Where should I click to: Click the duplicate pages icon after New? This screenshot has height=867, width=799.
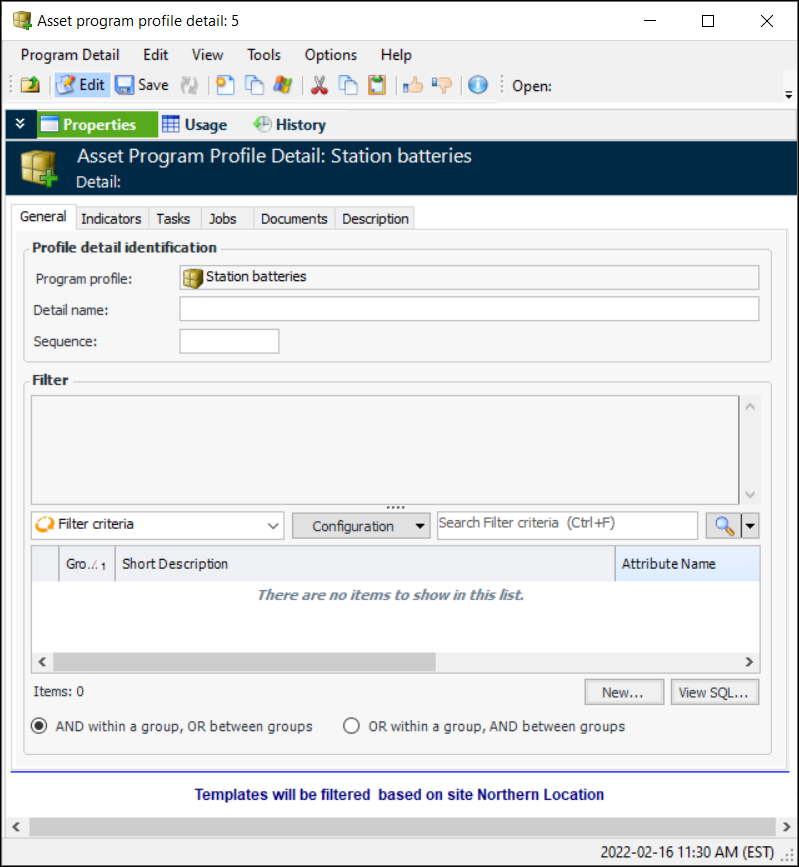[x=254, y=85]
